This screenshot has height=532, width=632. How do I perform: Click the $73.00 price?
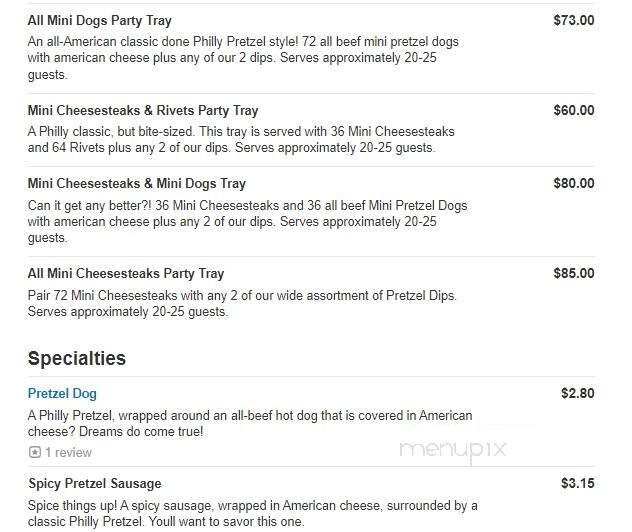tap(573, 20)
